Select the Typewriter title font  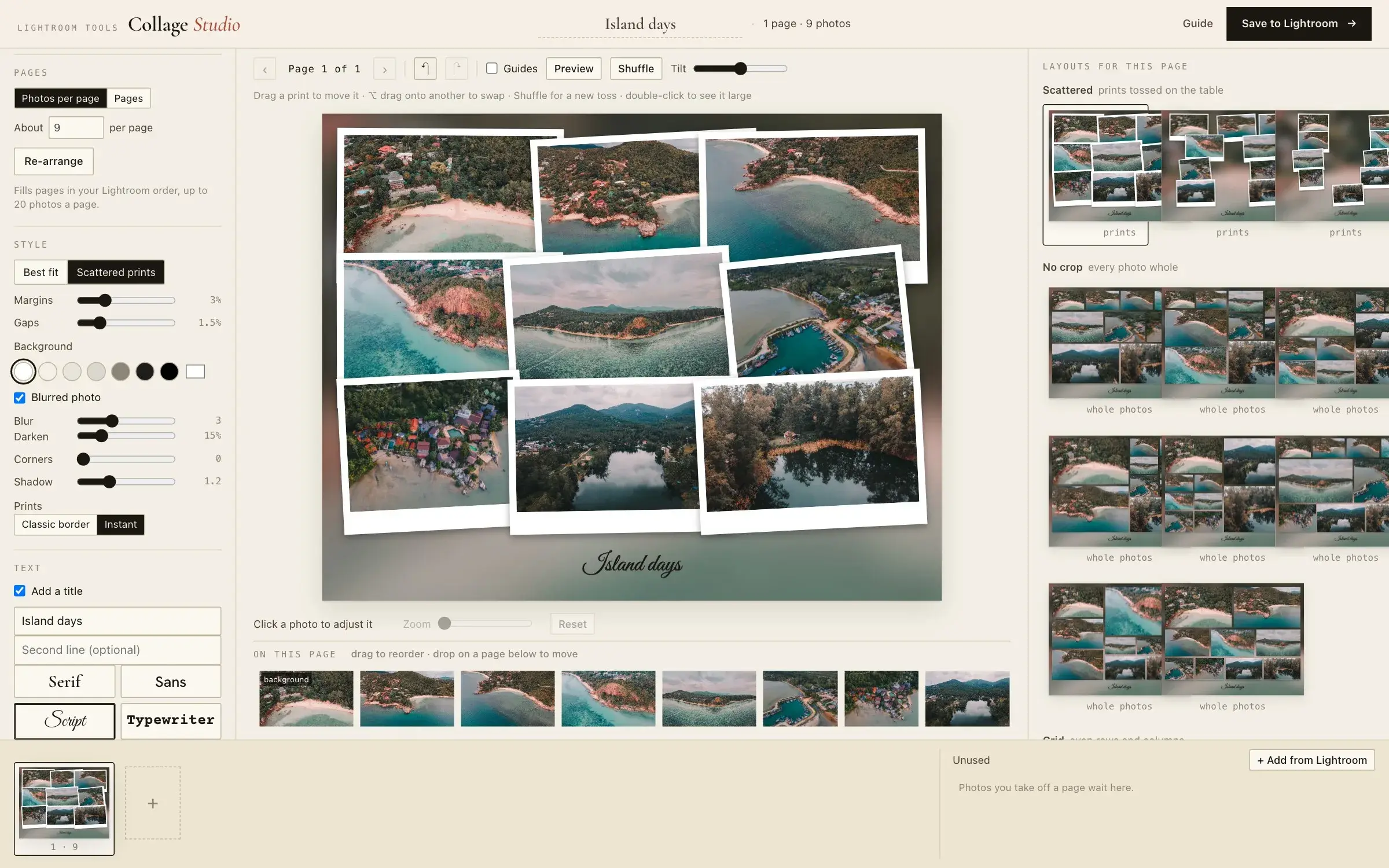point(171,720)
